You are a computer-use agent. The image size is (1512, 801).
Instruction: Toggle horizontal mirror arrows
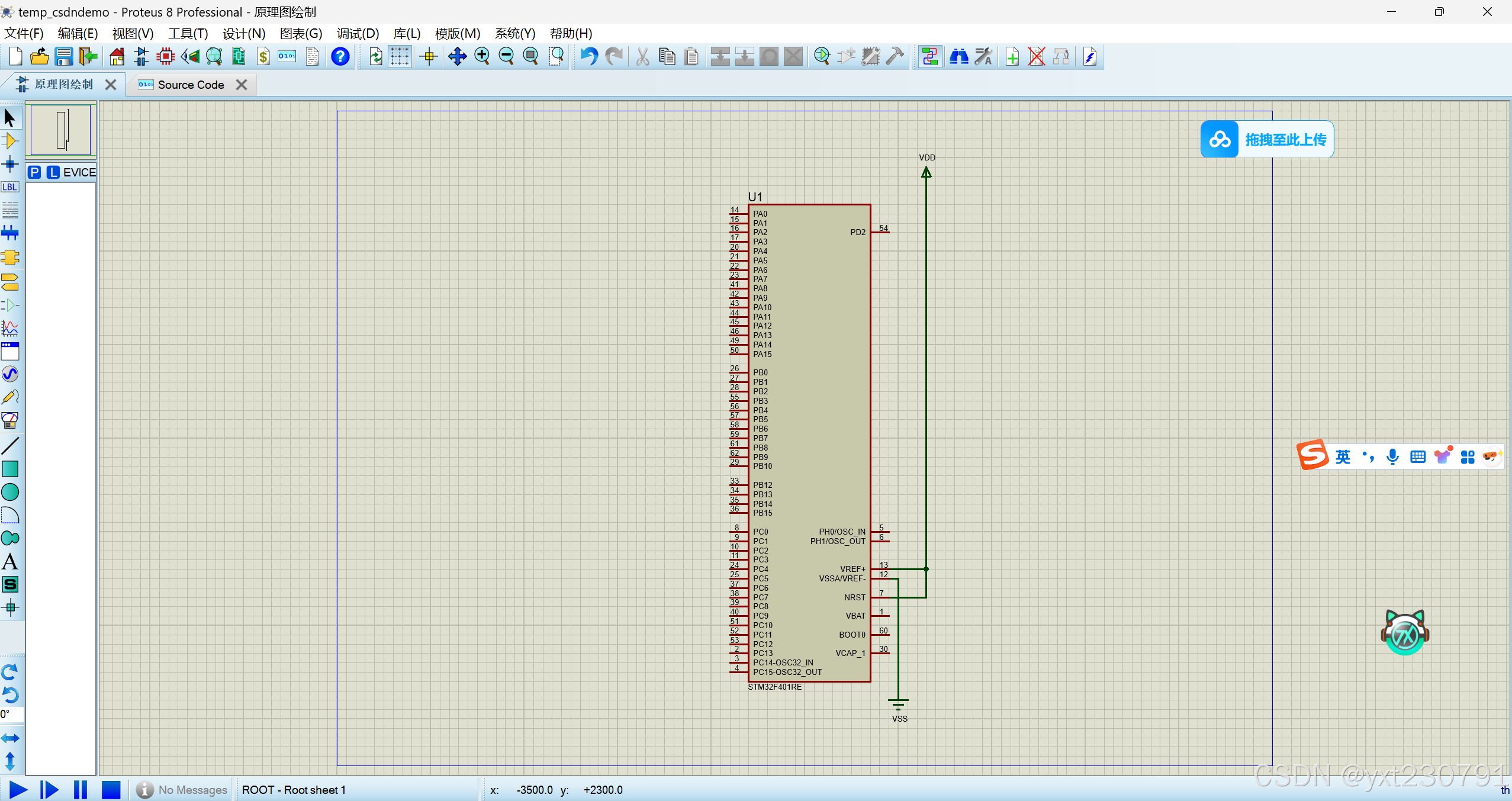pos(10,738)
